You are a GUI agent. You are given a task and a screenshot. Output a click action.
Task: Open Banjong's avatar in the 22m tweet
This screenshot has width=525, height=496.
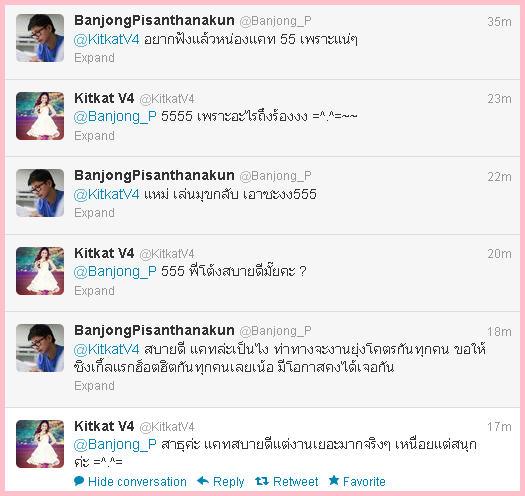[x=40, y=193]
